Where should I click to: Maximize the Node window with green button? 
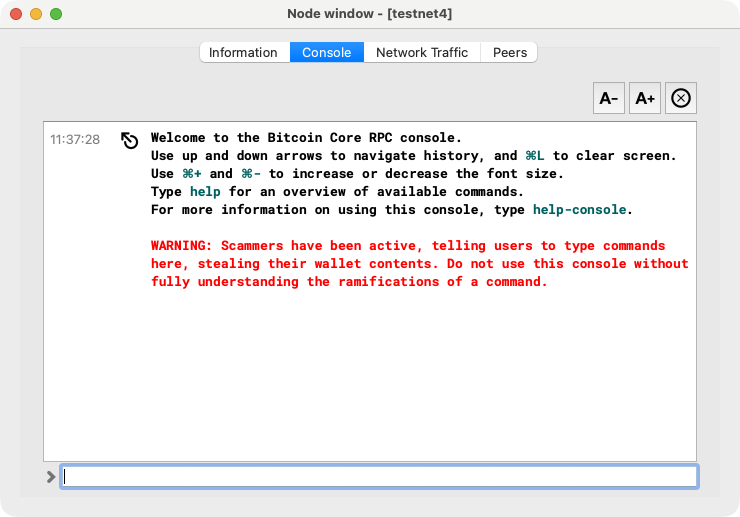tap(56, 14)
